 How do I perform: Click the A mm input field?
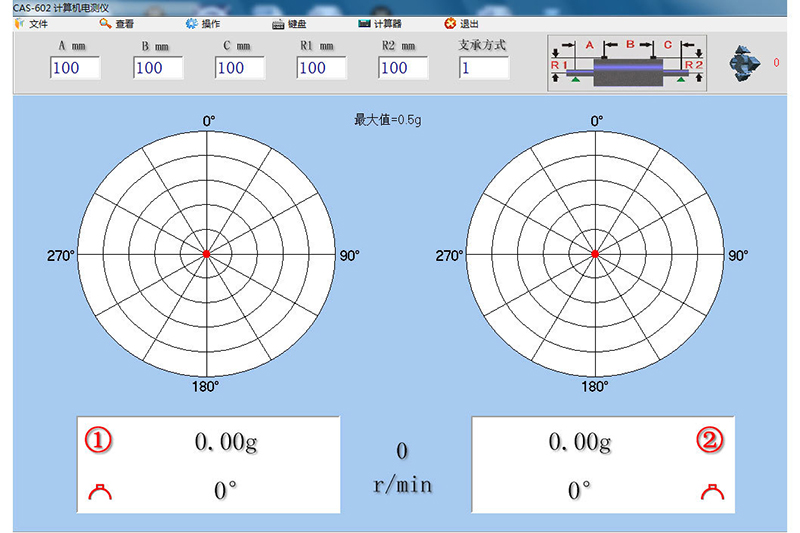(75, 68)
